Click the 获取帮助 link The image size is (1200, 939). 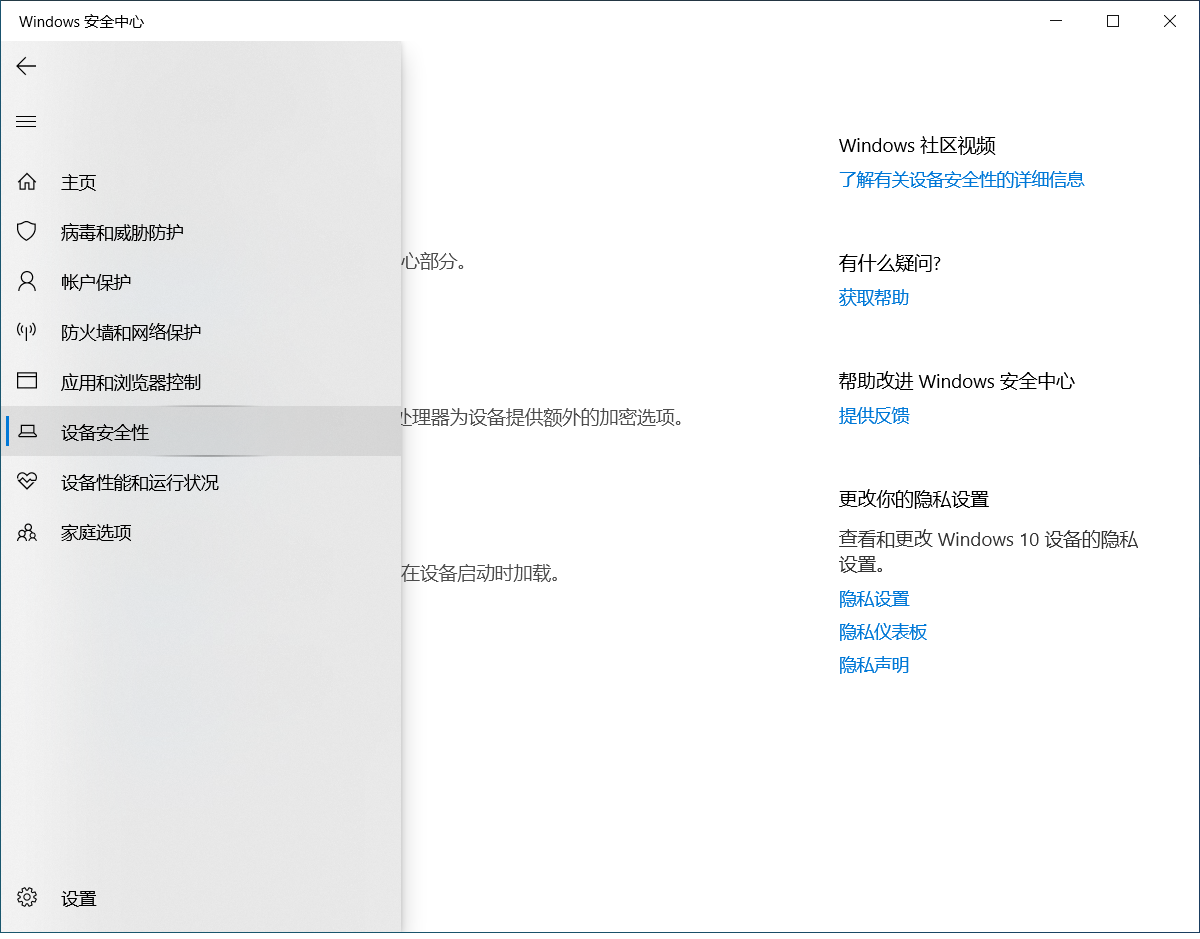[x=873, y=298]
